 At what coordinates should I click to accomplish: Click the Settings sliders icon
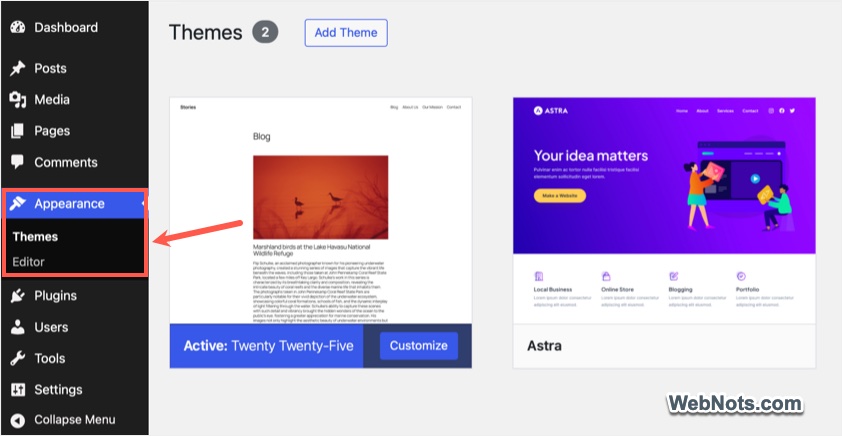click(x=18, y=389)
